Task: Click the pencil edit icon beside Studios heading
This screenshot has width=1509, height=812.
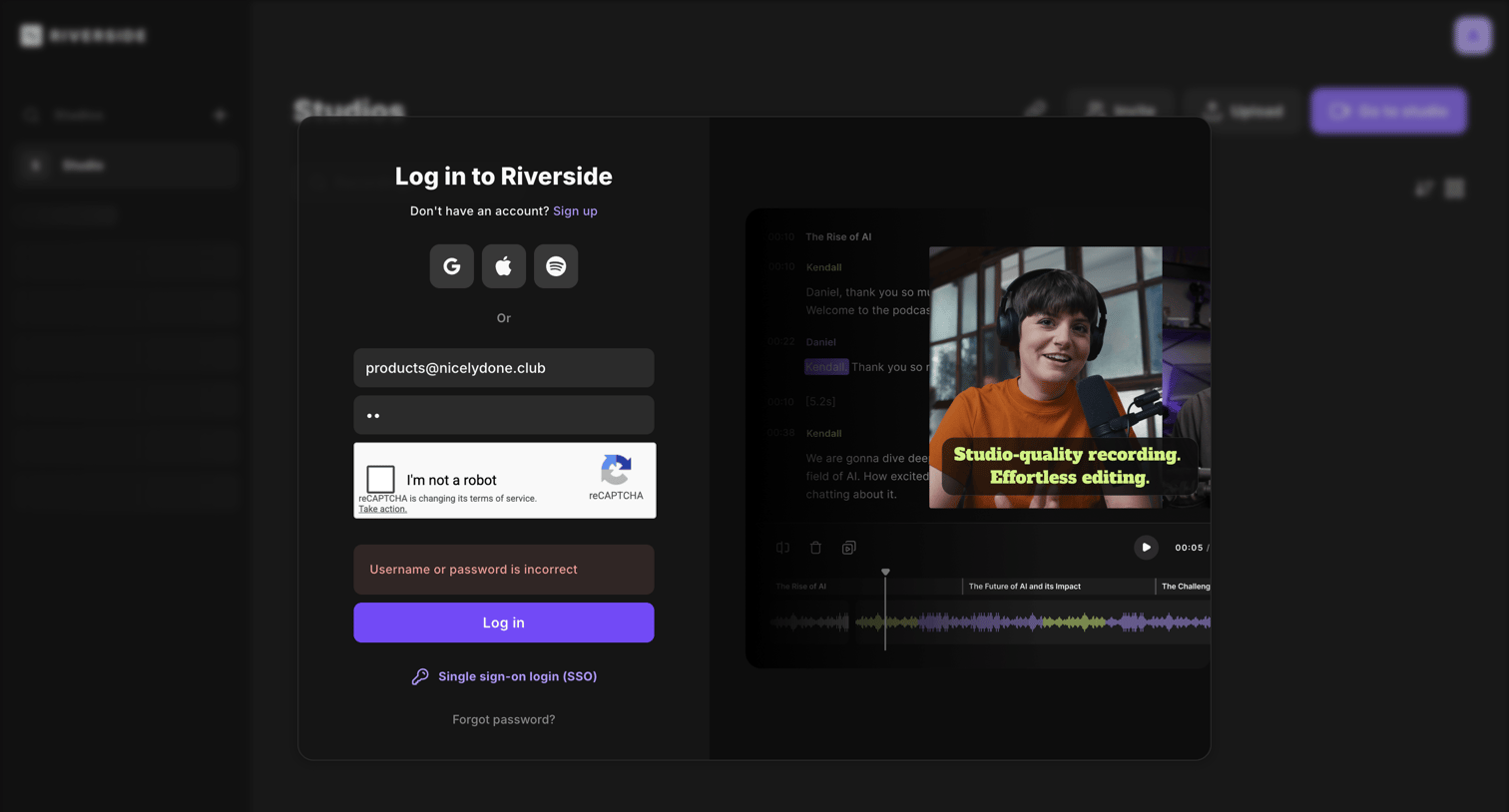Action: [1036, 110]
